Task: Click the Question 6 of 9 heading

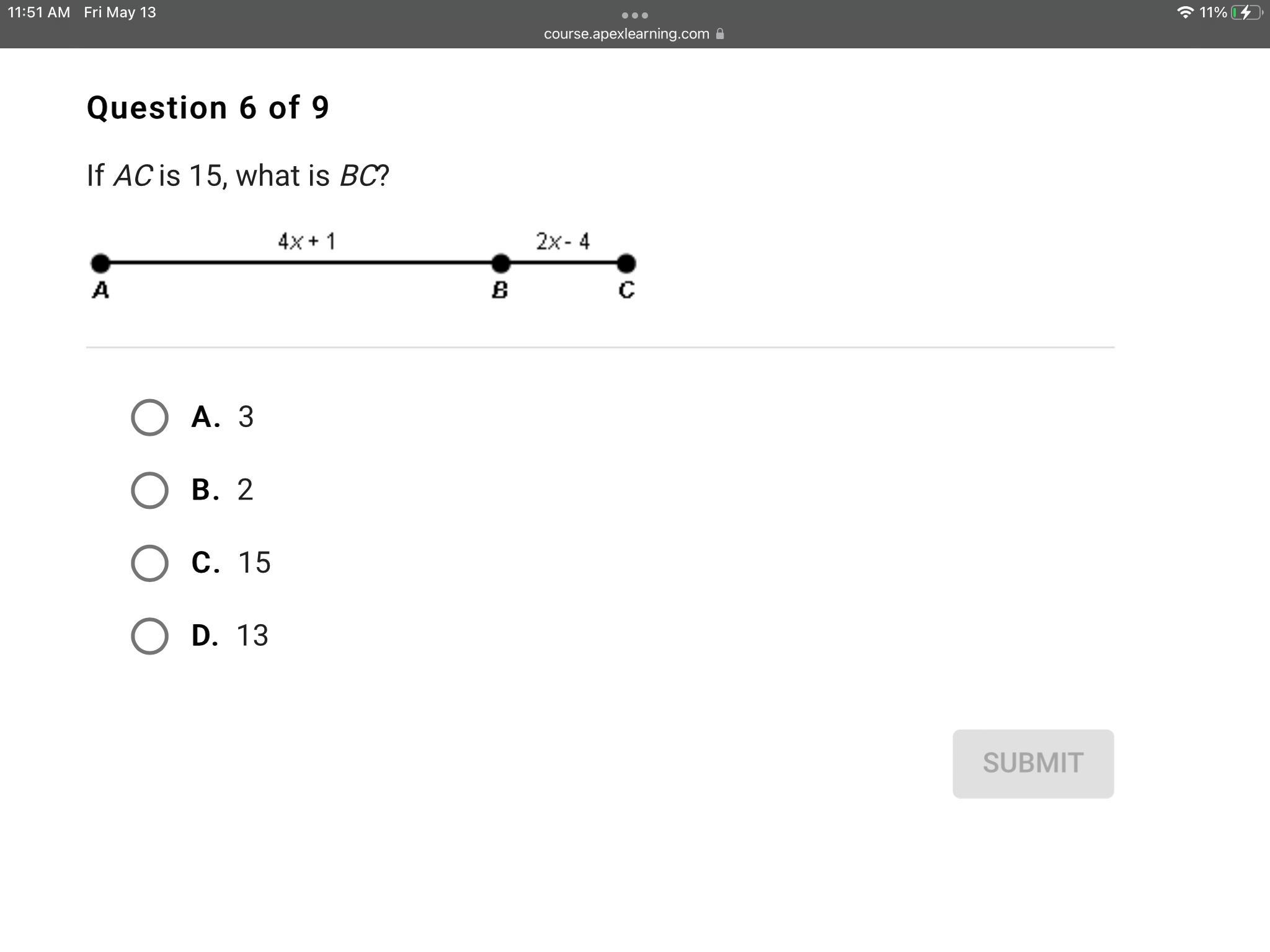Action: click(x=208, y=108)
